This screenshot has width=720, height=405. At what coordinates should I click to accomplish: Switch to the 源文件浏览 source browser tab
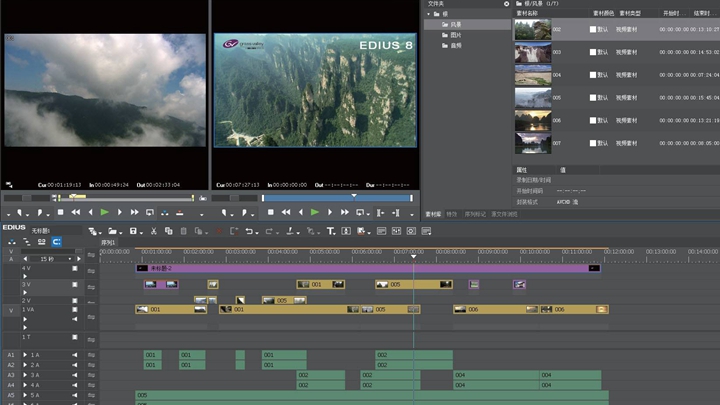click(504, 214)
